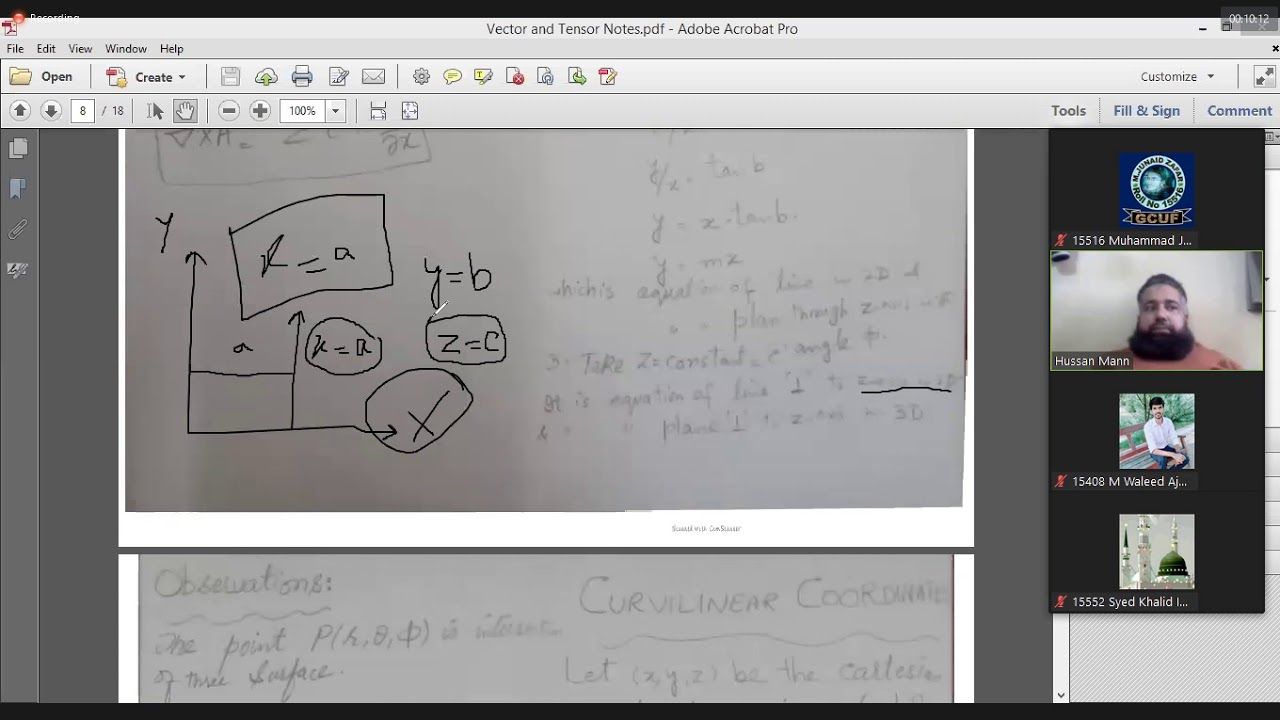The image size is (1280, 720).
Task: Print the document with printer icon
Action: tap(302, 77)
